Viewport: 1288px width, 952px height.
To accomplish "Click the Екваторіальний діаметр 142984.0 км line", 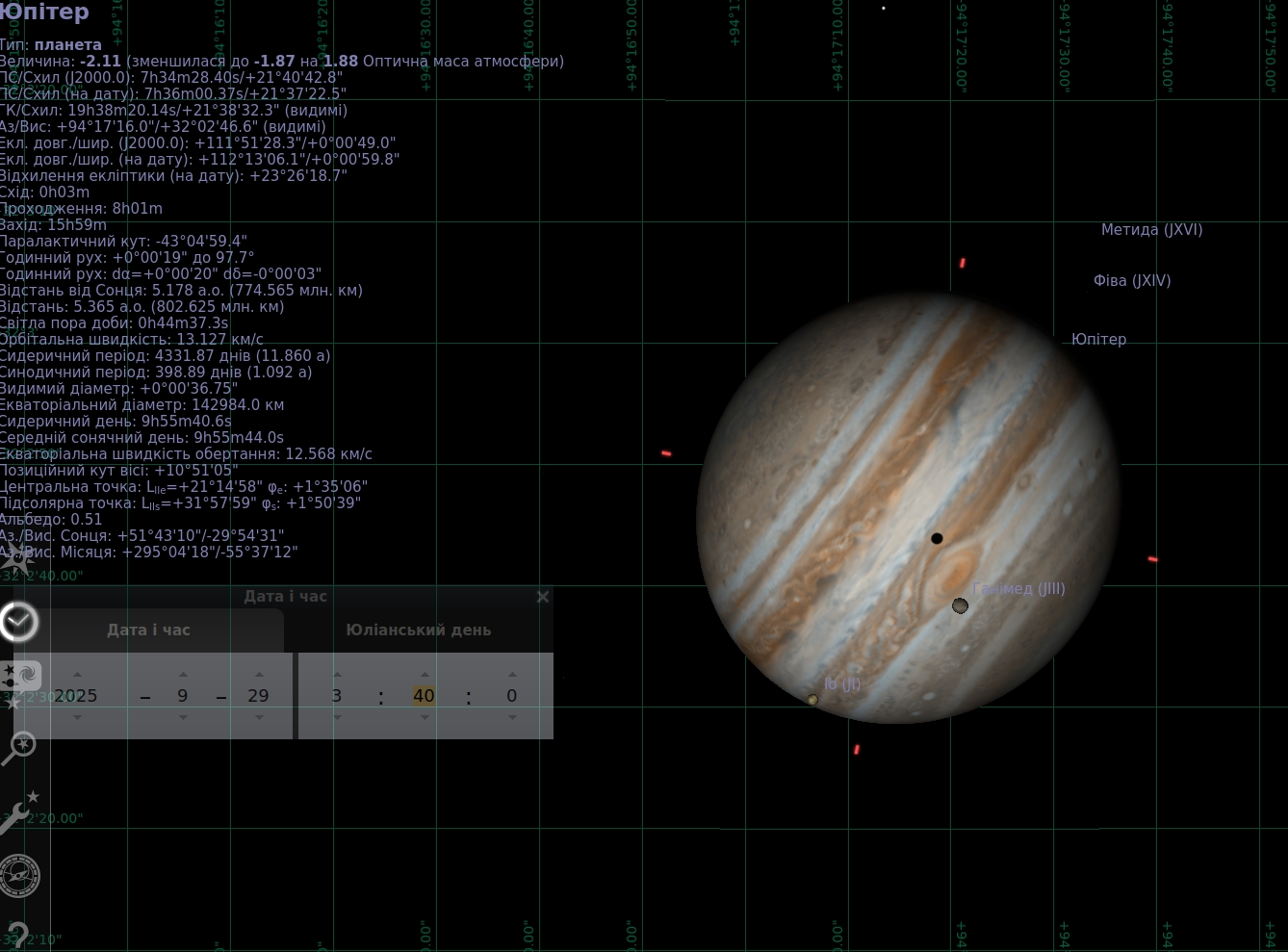I will [142, 404].
